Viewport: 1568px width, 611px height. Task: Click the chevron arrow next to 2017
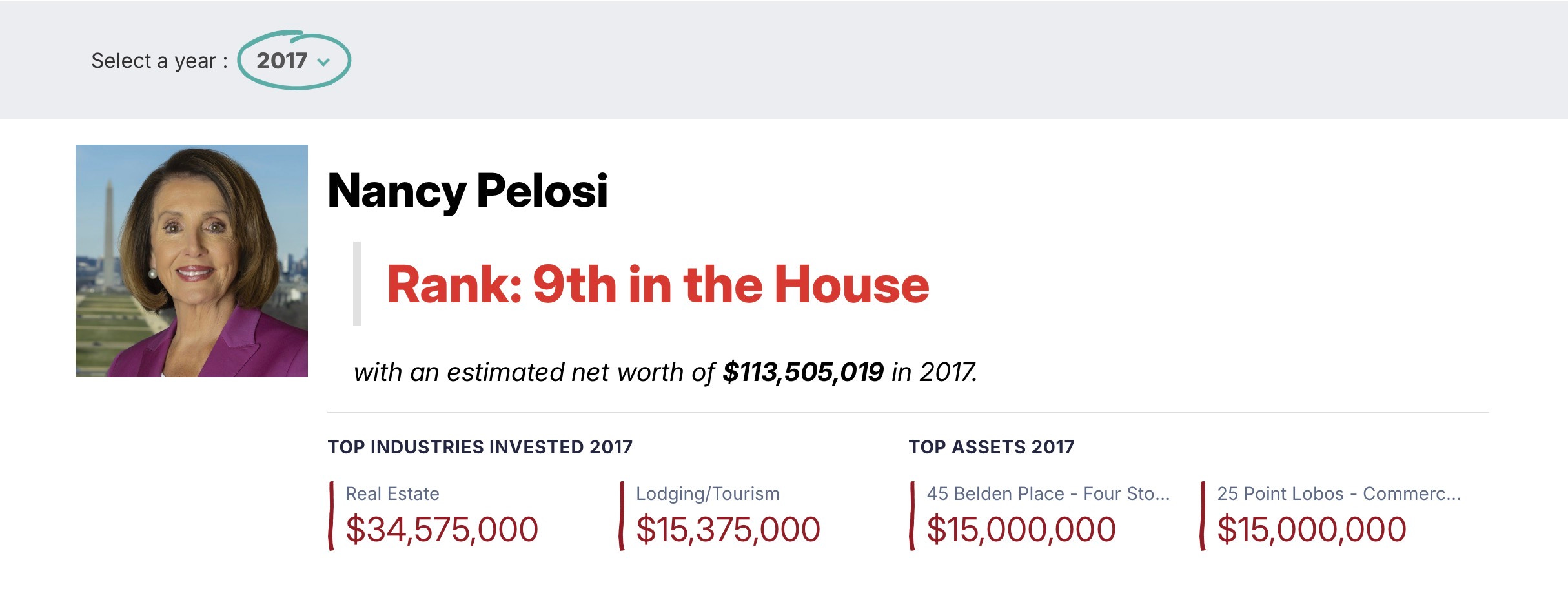tap(324, 62)
